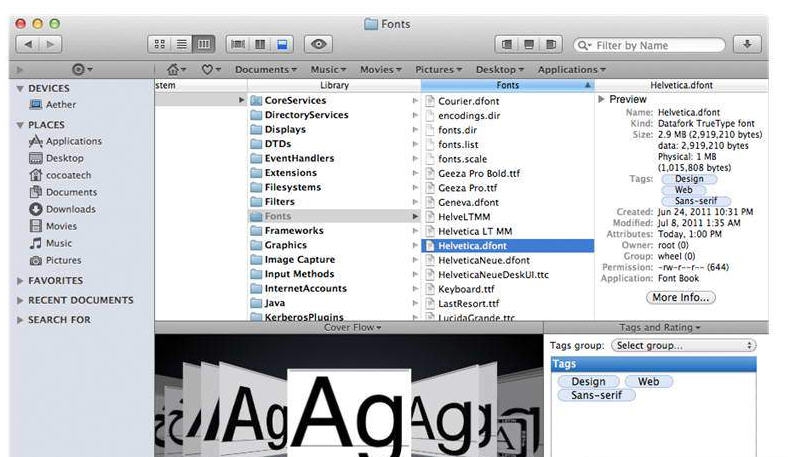
Task: Open the Cover Flow pane menu
Action: point(353,327)
